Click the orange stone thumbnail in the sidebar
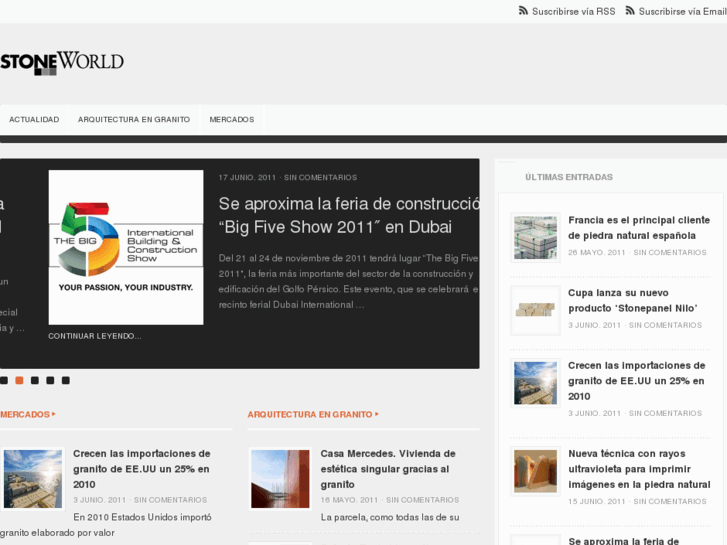Image resolution: width=727 pixels, height=545 pixels. tap(536, 471)
